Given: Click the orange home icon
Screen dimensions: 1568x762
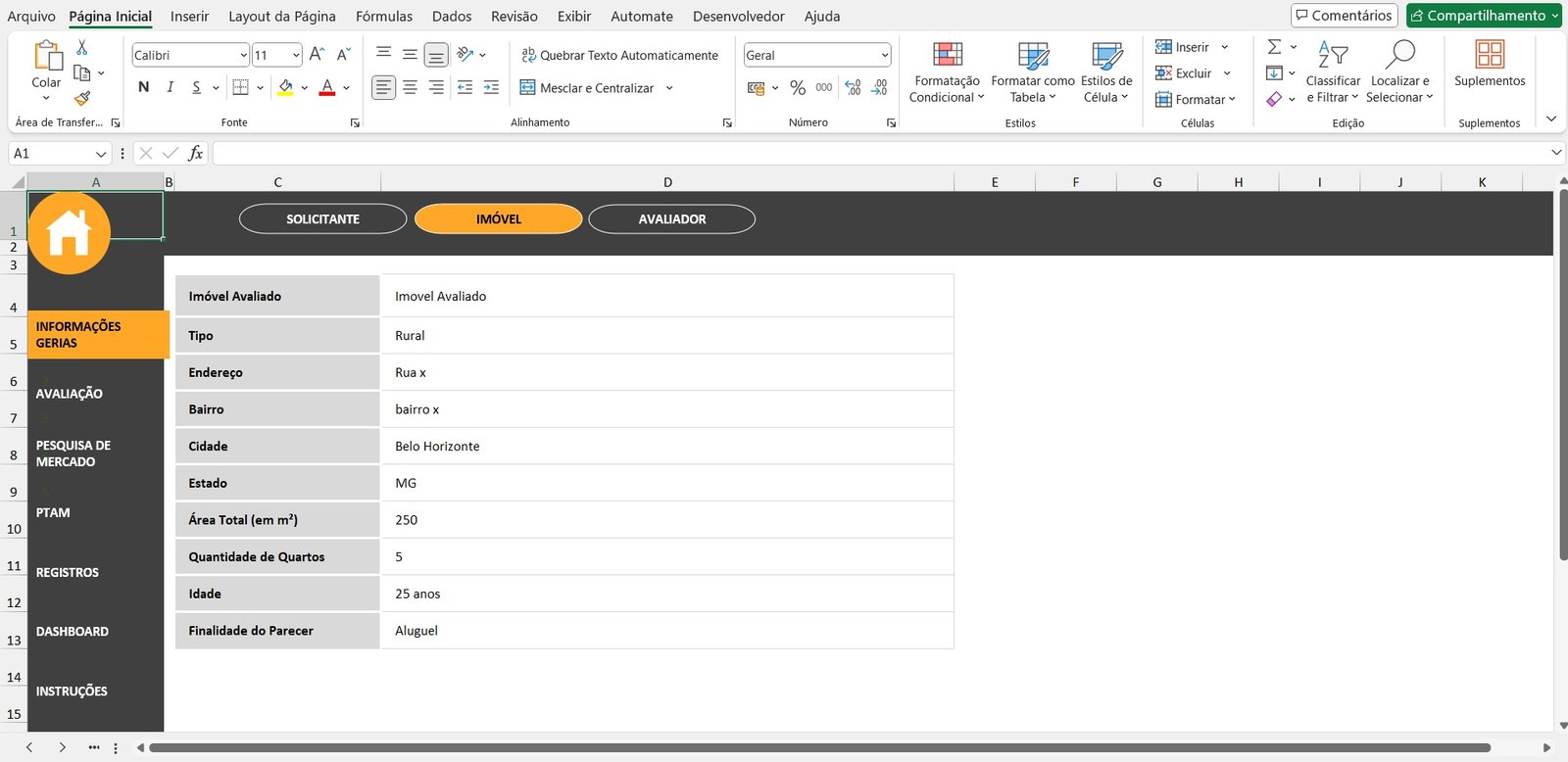Looking at the screenshot, I should [x=69, y=233].
